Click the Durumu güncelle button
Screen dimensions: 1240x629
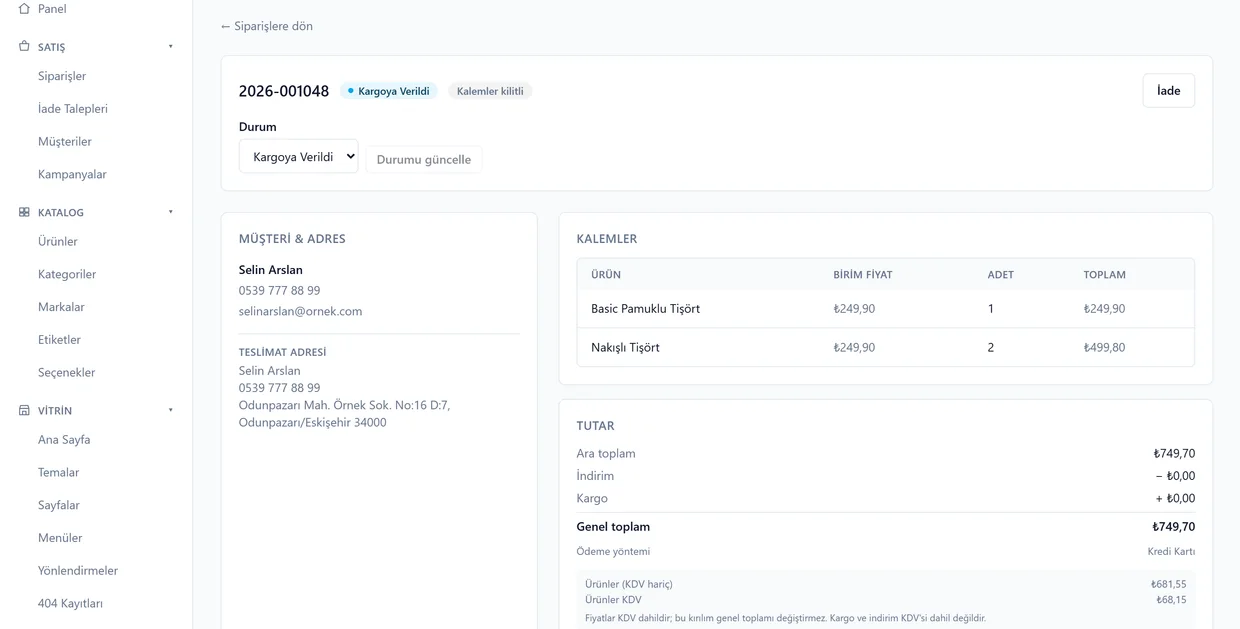[x=423, y=159]
